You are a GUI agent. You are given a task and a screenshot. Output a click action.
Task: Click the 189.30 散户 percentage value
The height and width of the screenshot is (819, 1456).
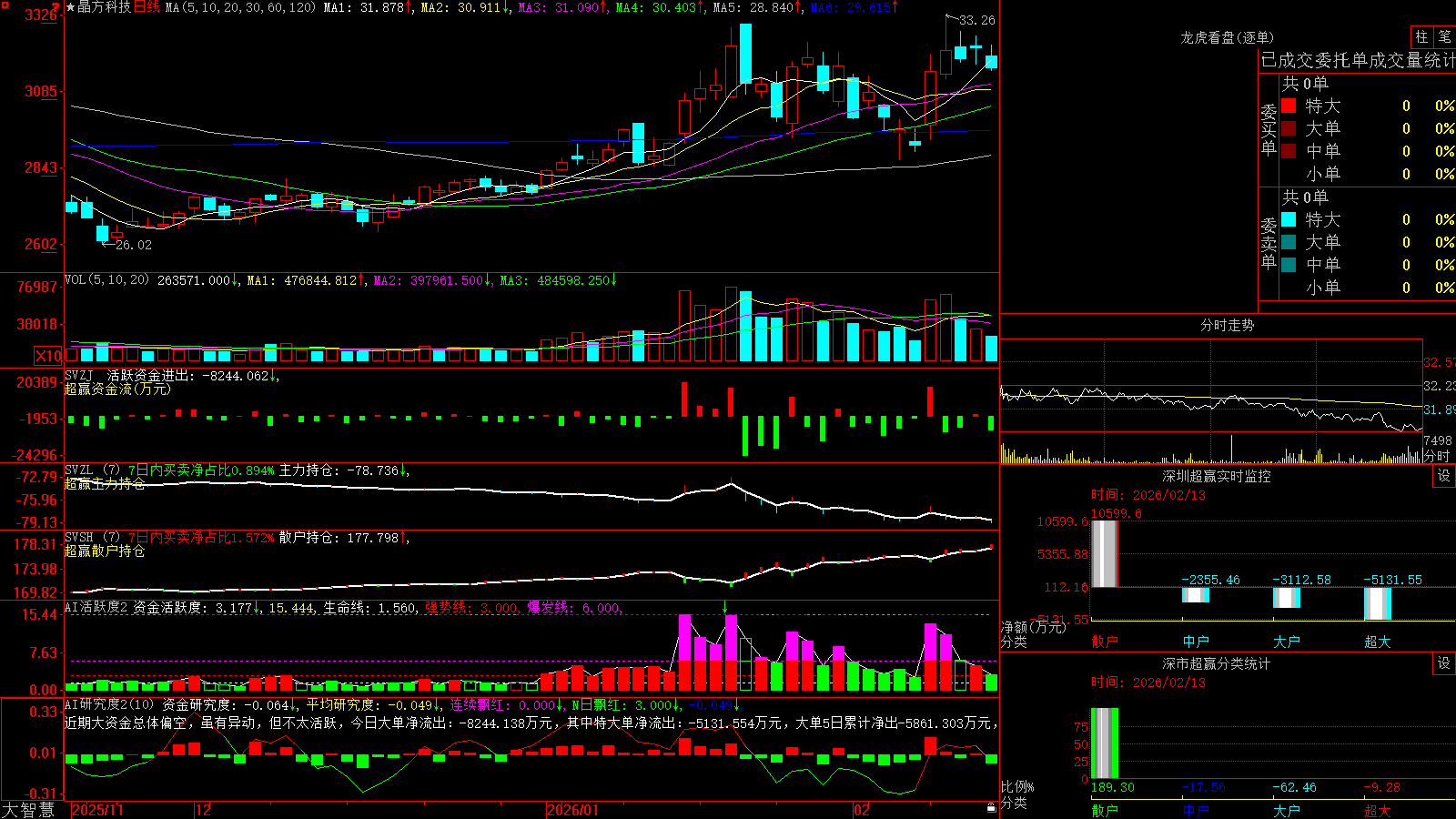(x=1113, y=787)
